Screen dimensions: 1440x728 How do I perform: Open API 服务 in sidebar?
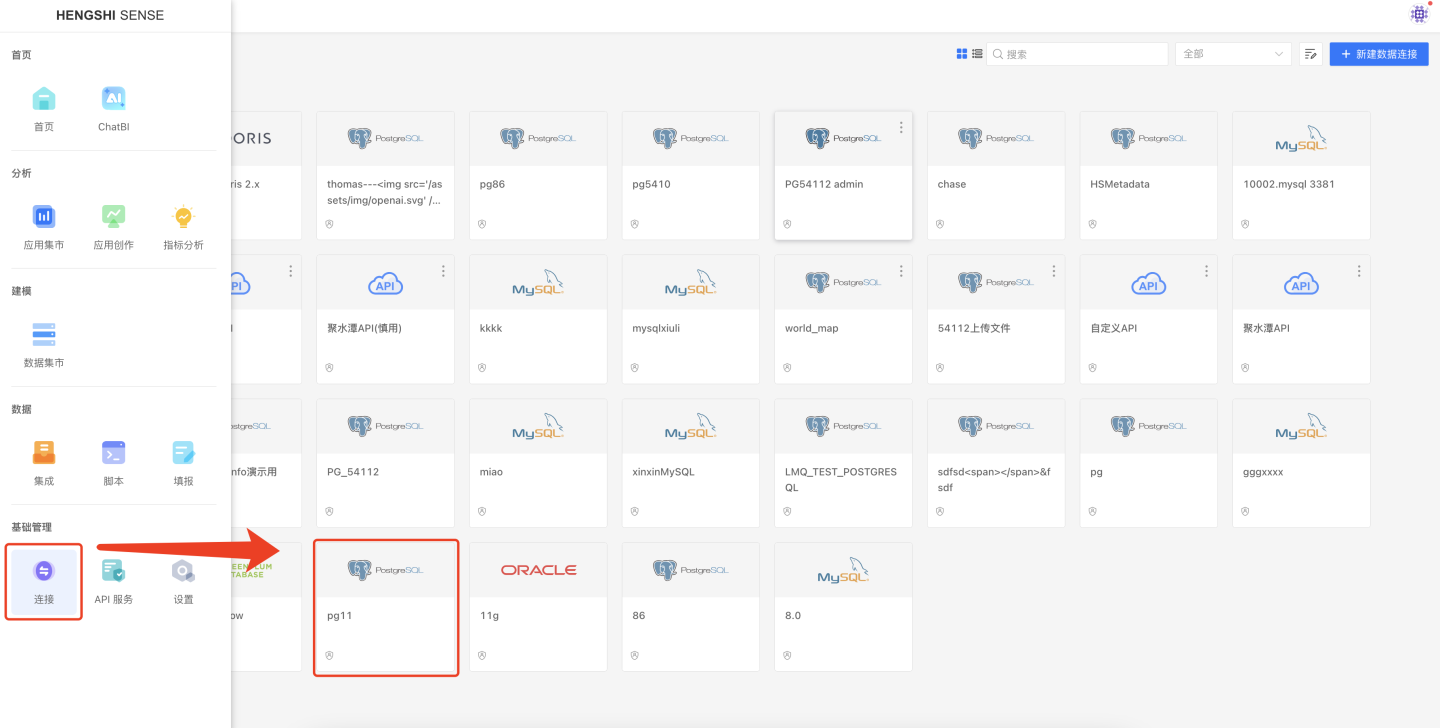pyautogui.click(x=113, y=572)
